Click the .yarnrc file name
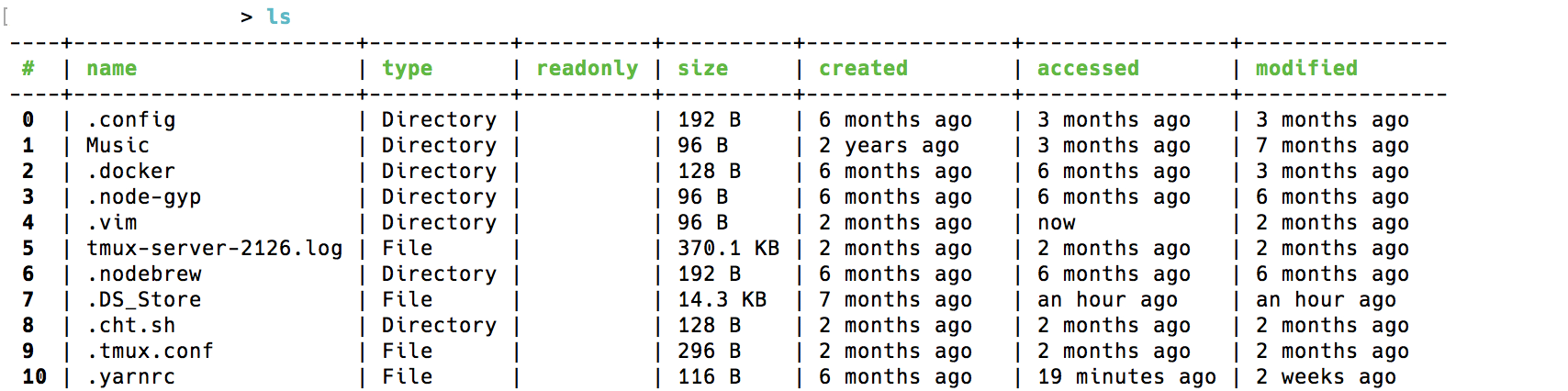 (130, 377)
